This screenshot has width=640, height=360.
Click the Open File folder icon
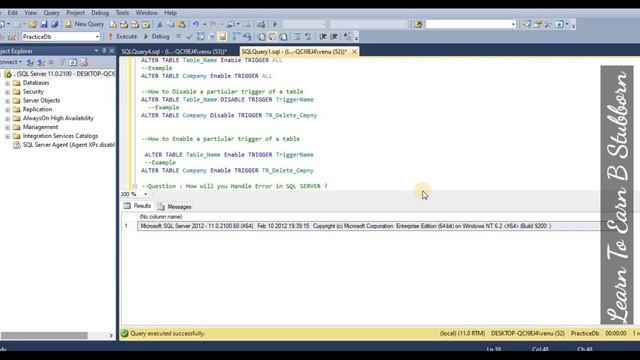point(33,24)
